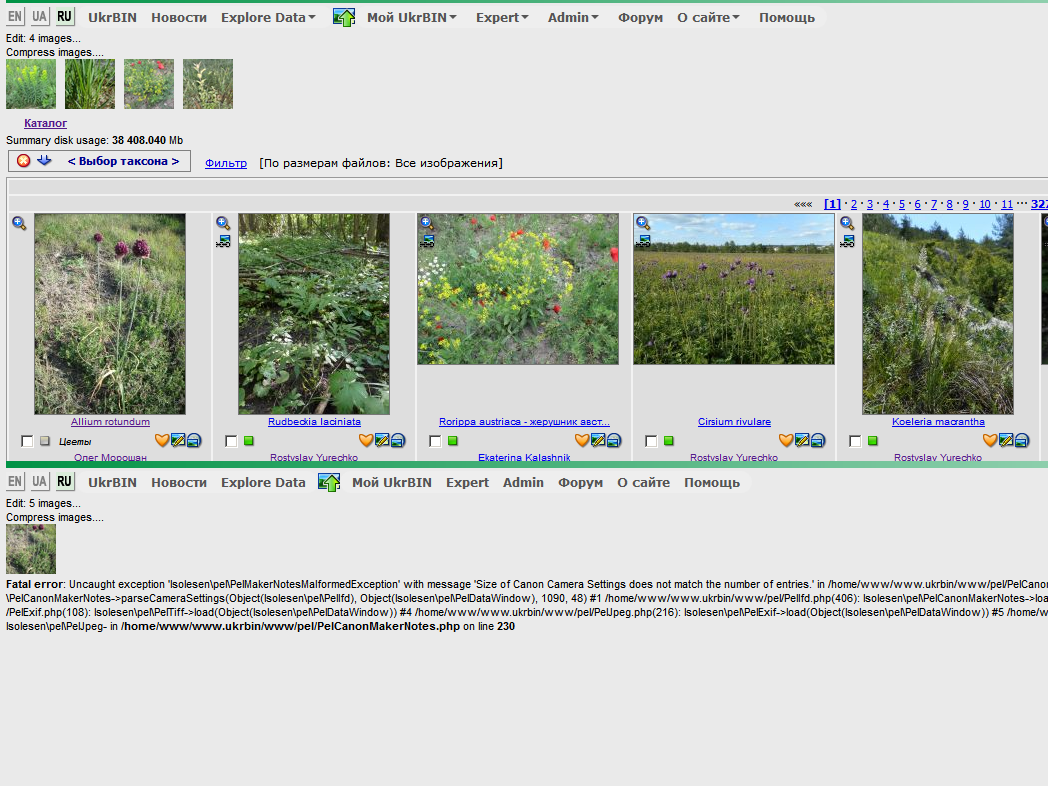Open the Новости menu item in the top bar
The height and width of the screenshot is (786, 1048).
[x=179, y=17]
